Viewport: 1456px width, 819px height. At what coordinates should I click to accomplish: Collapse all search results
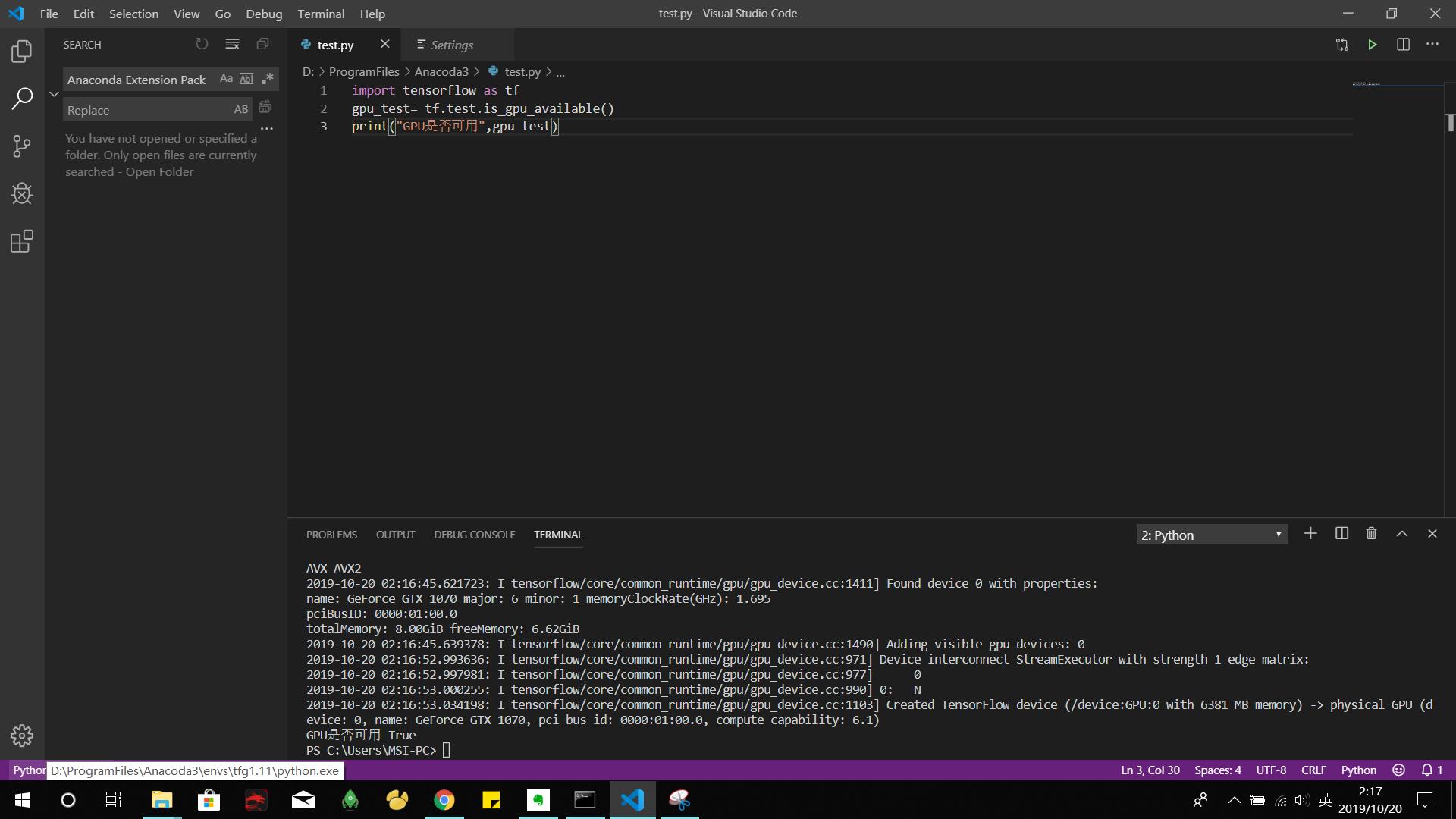click(x=262, y=44)
